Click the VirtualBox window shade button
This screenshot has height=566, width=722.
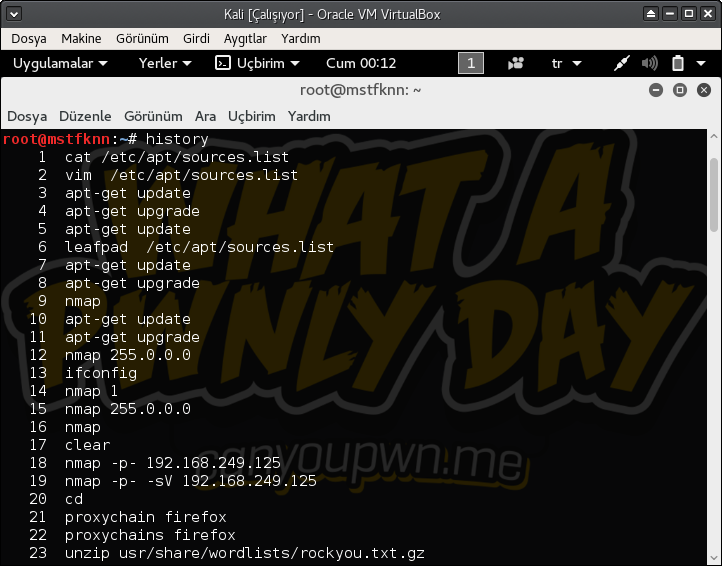[x=653, y=14]
